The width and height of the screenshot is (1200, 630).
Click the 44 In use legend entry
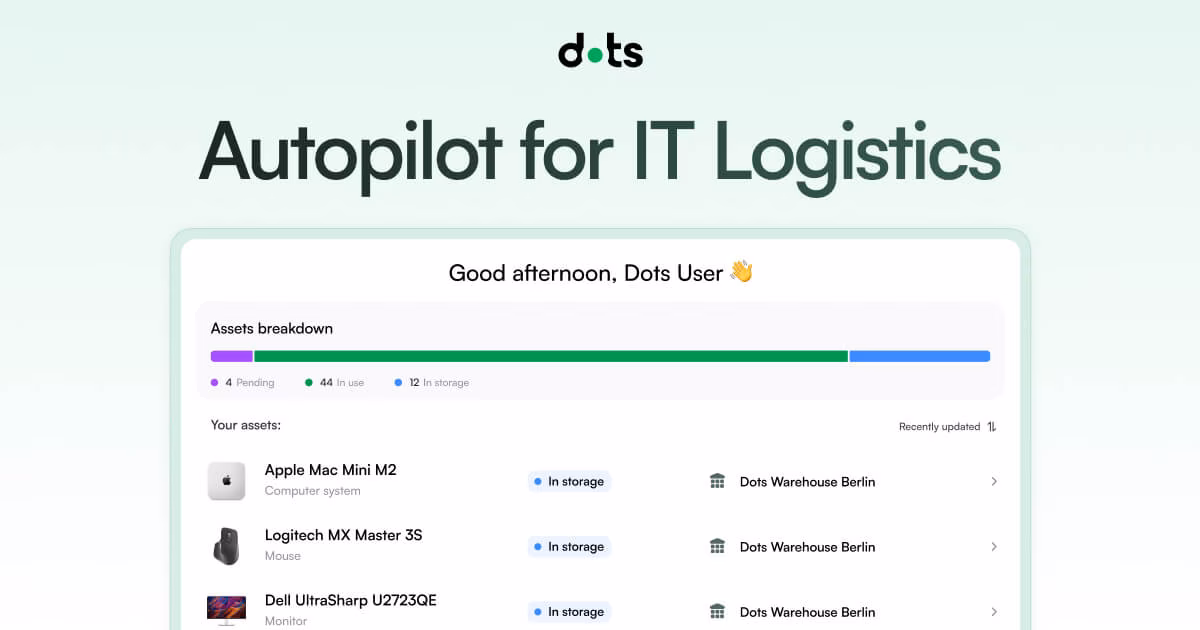(x=335, y=382)
